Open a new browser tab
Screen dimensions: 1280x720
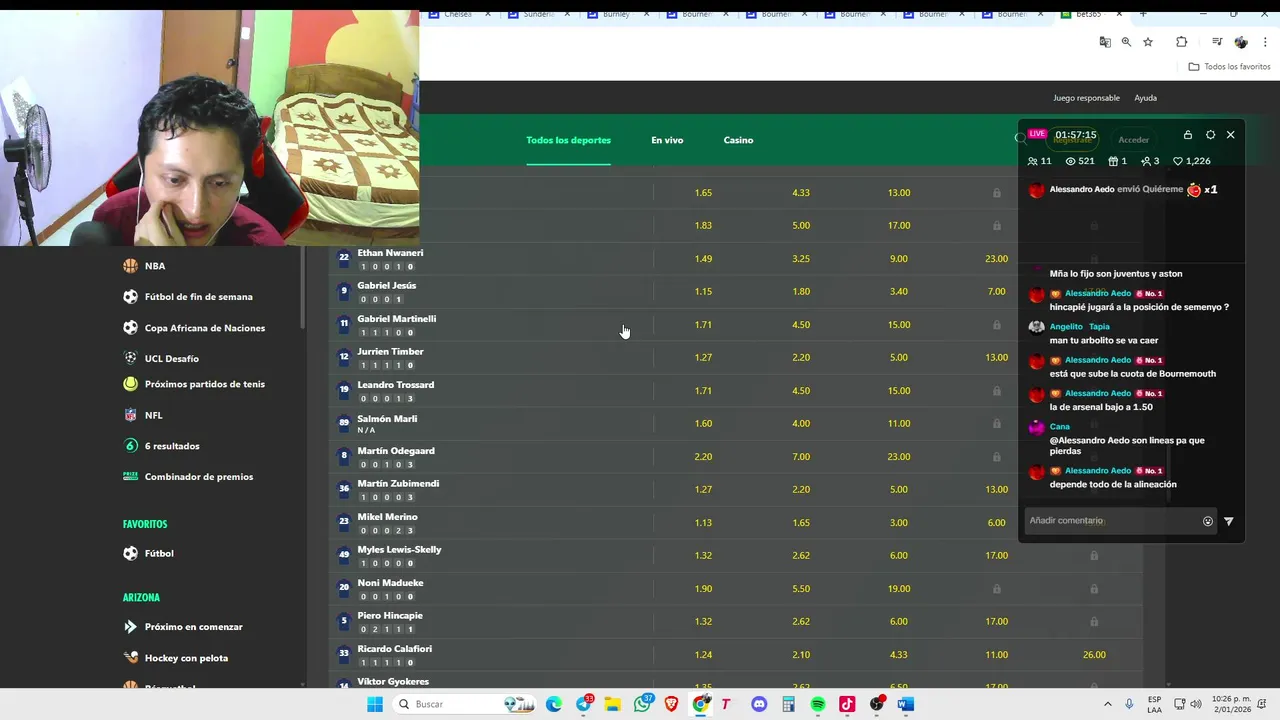1143,14
